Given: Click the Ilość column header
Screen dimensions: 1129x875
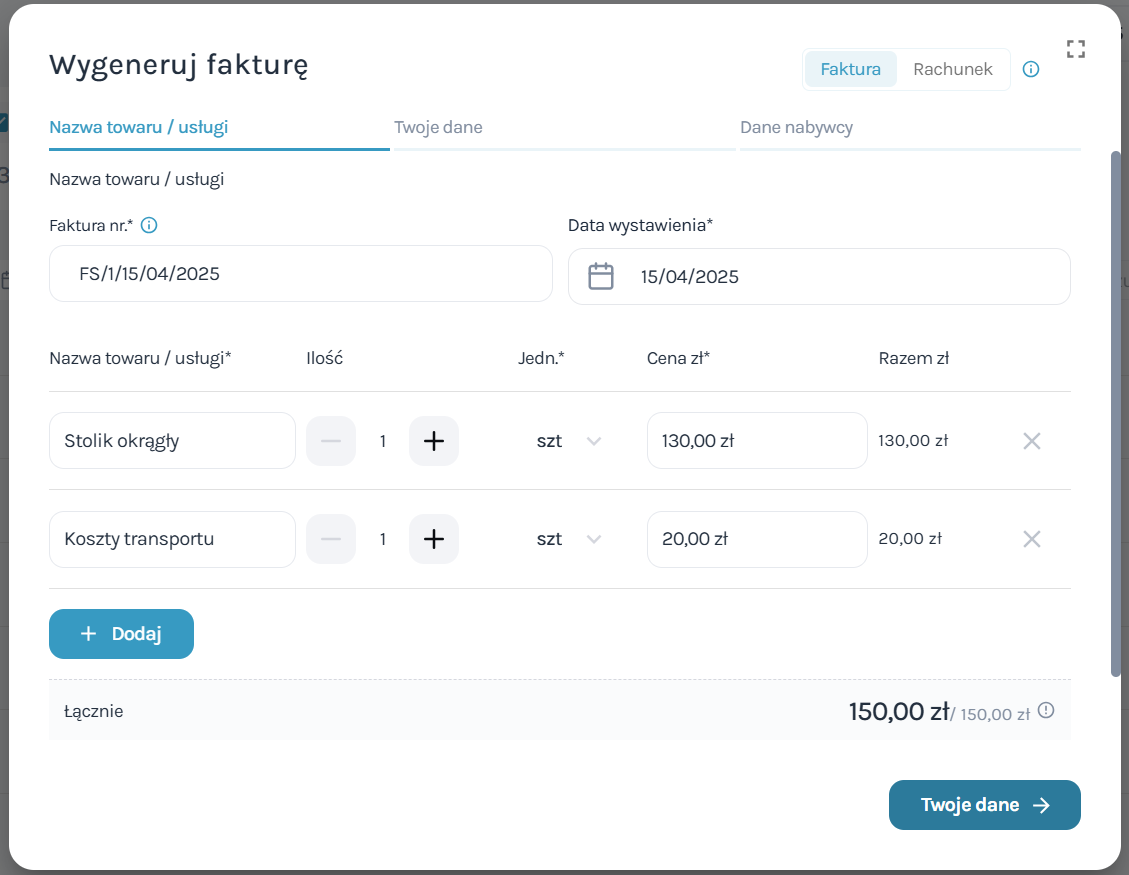Looking at the screenshot, I should tap(325, 358).
